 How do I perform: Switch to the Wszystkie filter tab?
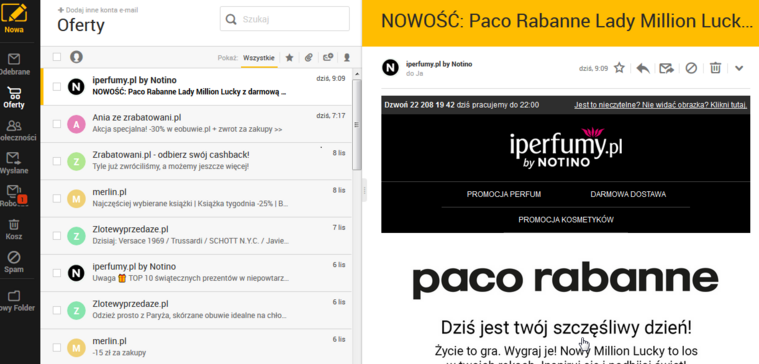(259, 58)
